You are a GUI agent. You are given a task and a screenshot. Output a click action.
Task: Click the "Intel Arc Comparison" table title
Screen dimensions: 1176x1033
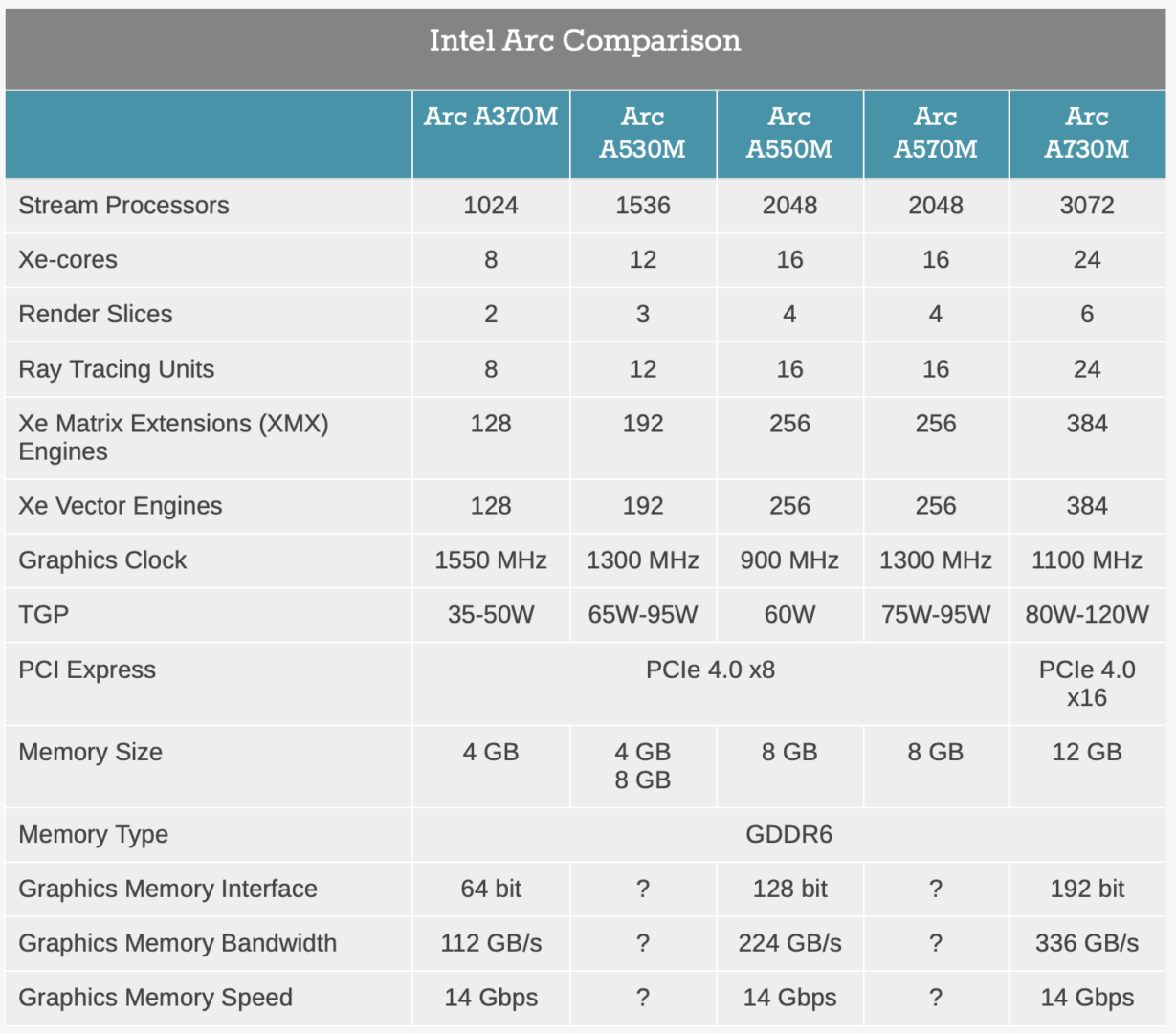(585, 40)
